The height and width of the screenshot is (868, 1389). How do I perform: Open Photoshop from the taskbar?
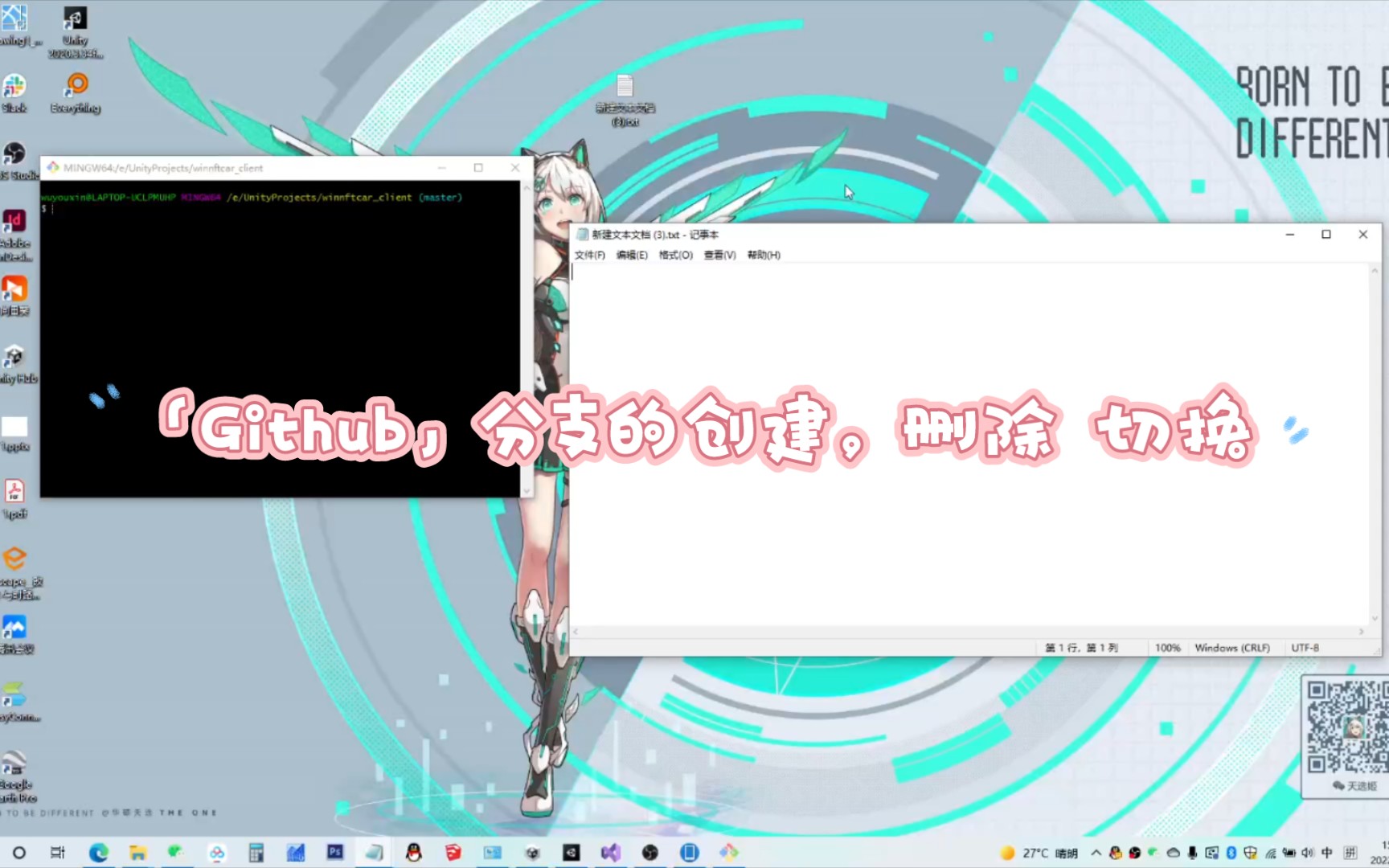(x=334, y=853)
